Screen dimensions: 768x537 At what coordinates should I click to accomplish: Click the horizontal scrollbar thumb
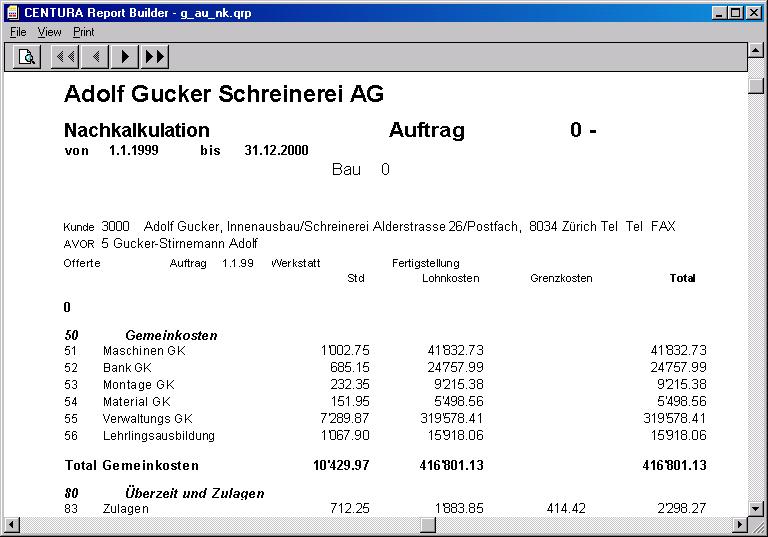pos(428,525)
